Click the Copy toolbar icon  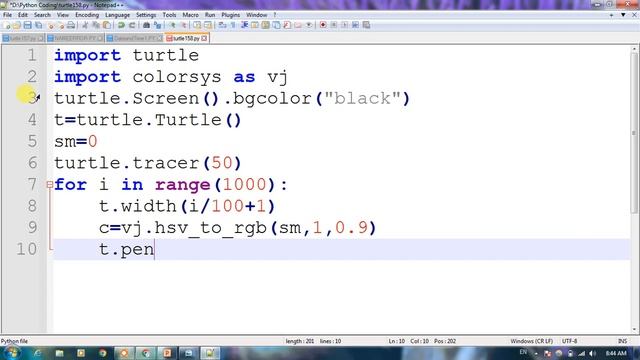[x=96, y=25]
